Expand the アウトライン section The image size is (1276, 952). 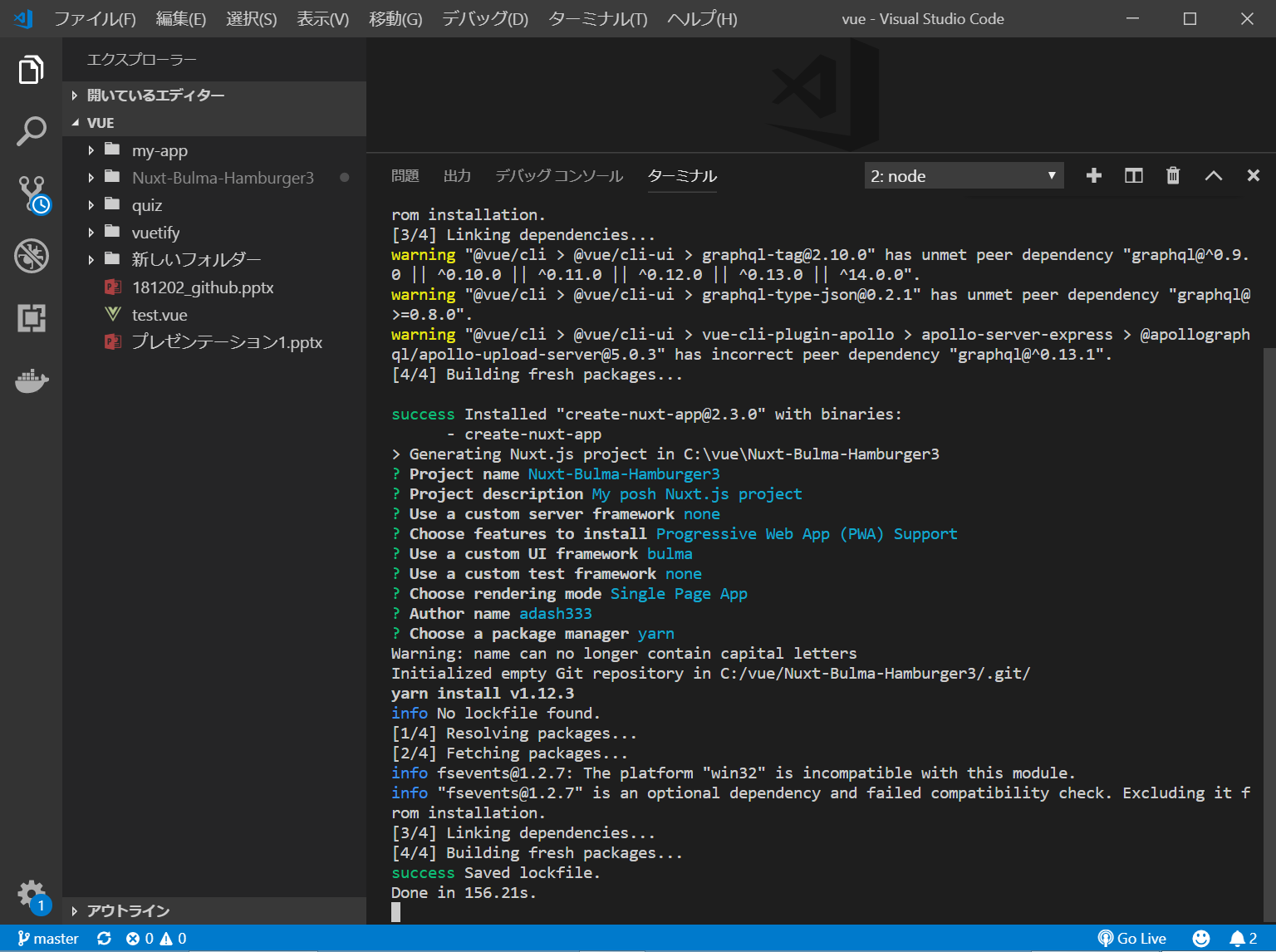tap(128, 911)
